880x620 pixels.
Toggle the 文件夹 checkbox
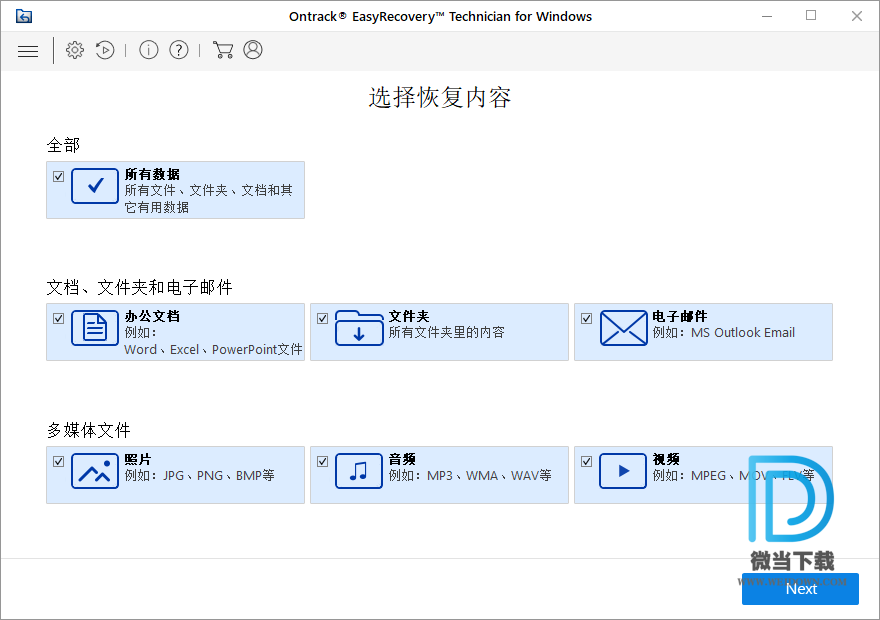[x=323, y=319]
